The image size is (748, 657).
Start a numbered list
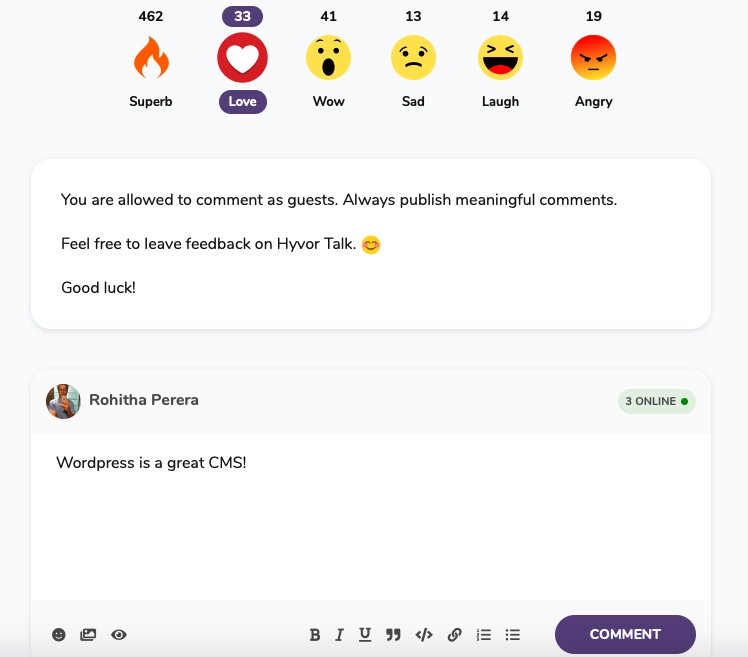(483, 635)
